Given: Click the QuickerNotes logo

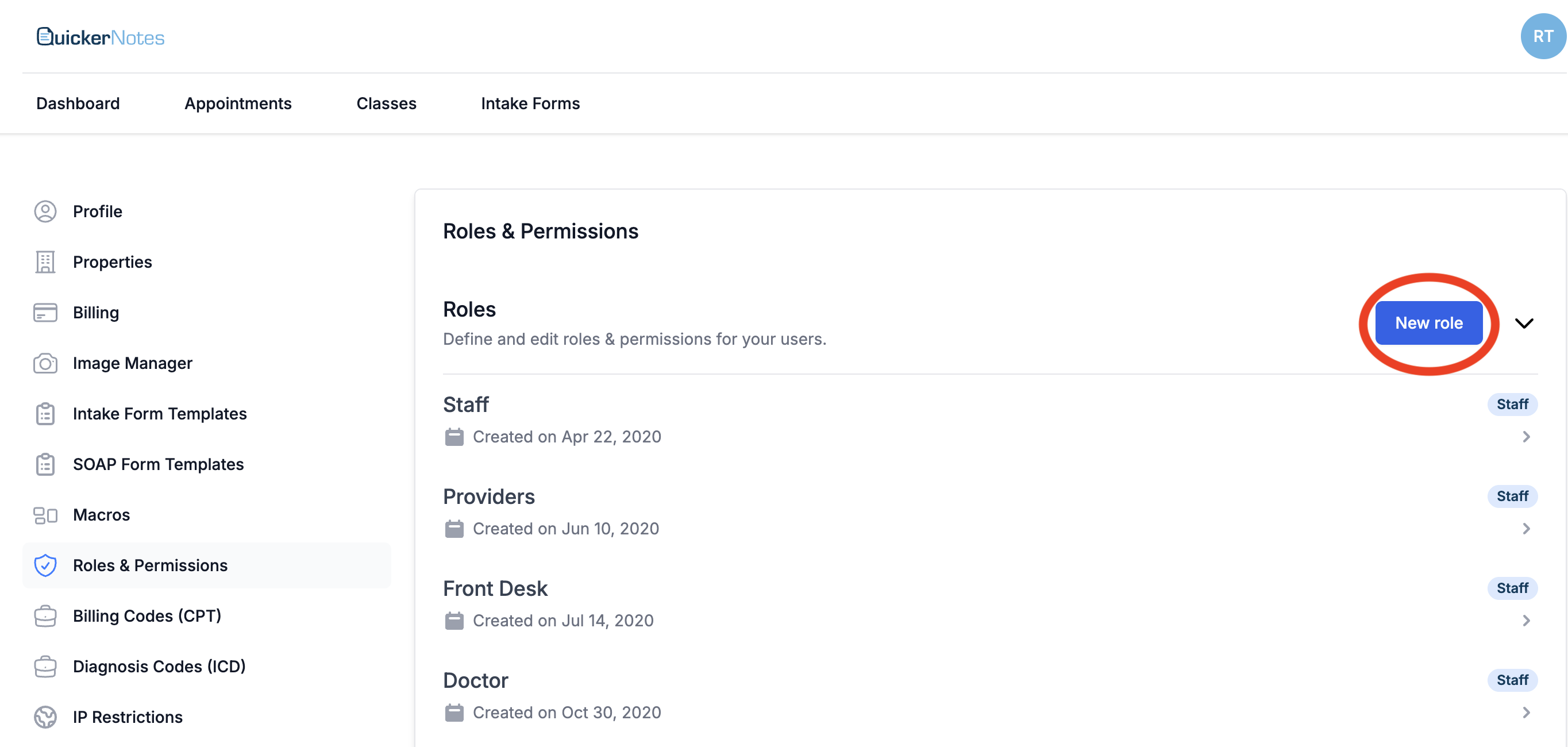Looking at the screenshot, I should point(101,37).
